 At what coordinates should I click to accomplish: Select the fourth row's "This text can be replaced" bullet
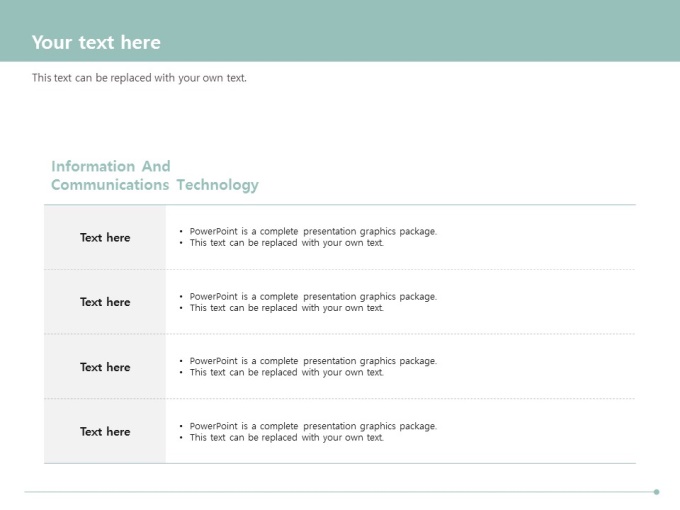click(286, 438)
